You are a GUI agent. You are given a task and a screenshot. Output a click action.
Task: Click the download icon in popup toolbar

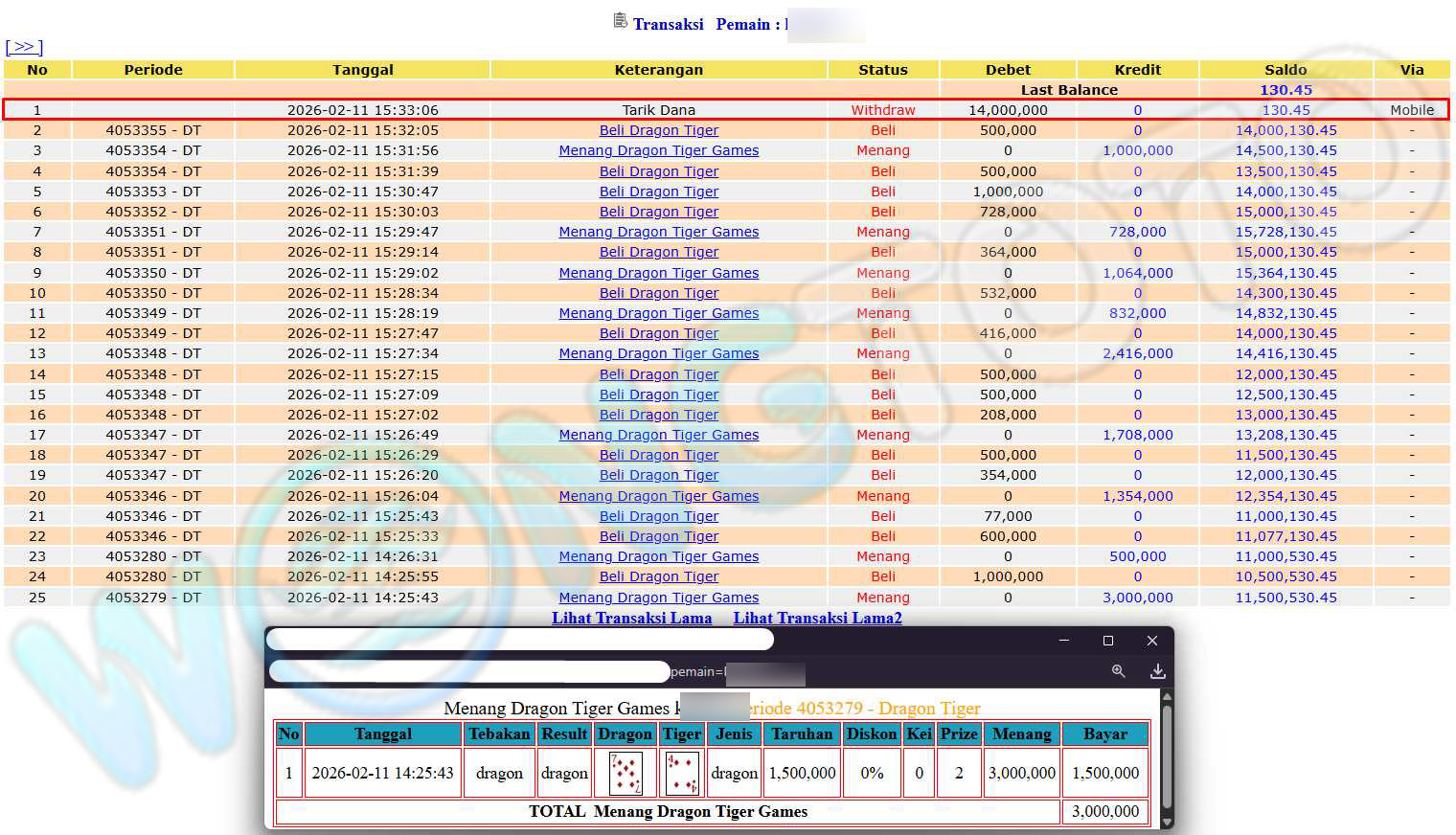point(1157,671)
